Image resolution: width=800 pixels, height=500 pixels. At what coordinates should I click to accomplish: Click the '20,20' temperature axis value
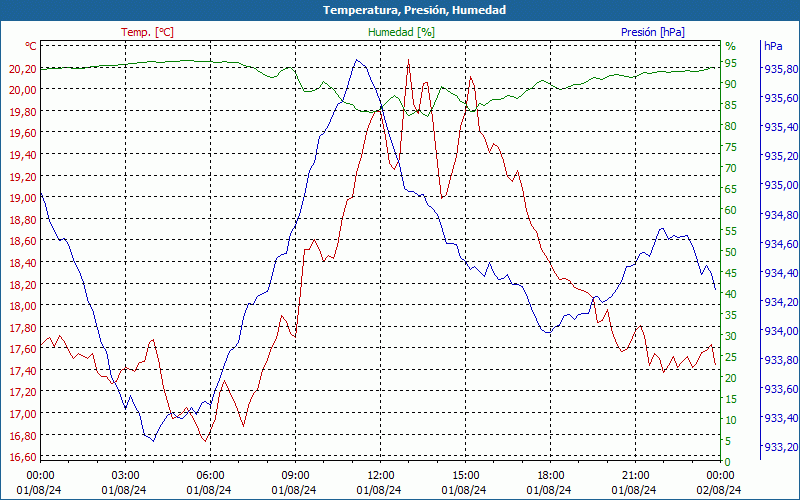[23, 68]
